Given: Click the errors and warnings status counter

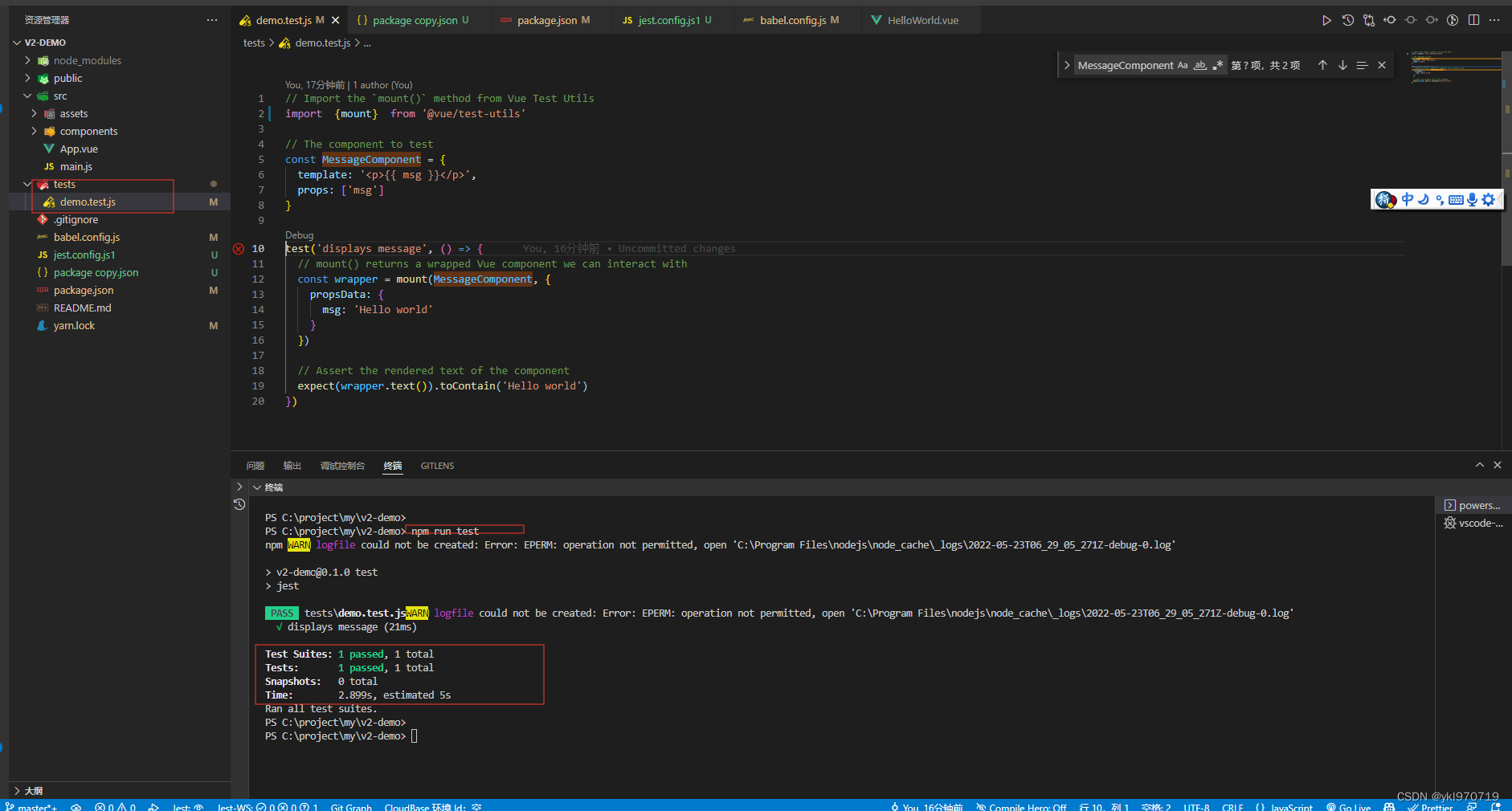Looking at the screenshot, I should point(115,806).
